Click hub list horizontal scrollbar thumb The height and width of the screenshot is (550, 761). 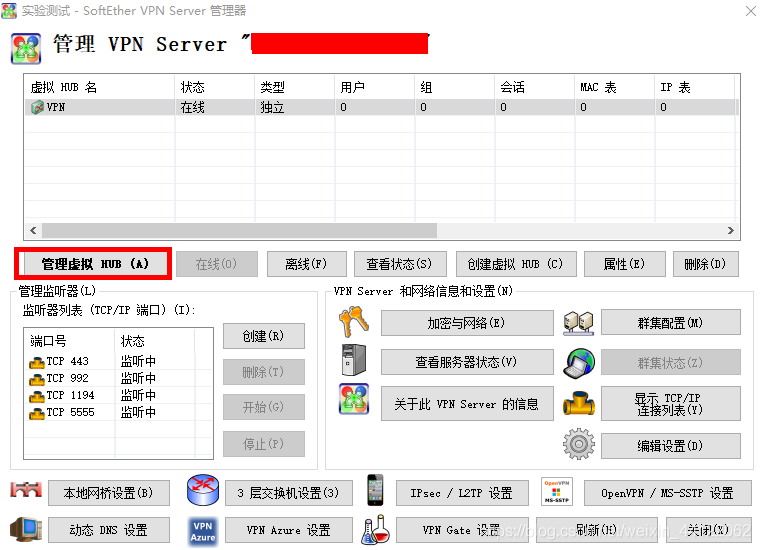(x=239, y=231)
